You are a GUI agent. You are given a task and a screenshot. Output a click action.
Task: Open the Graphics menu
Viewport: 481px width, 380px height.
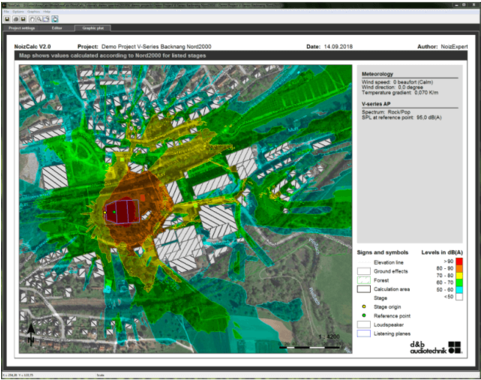pyautogui.click(x=34, y=12)
